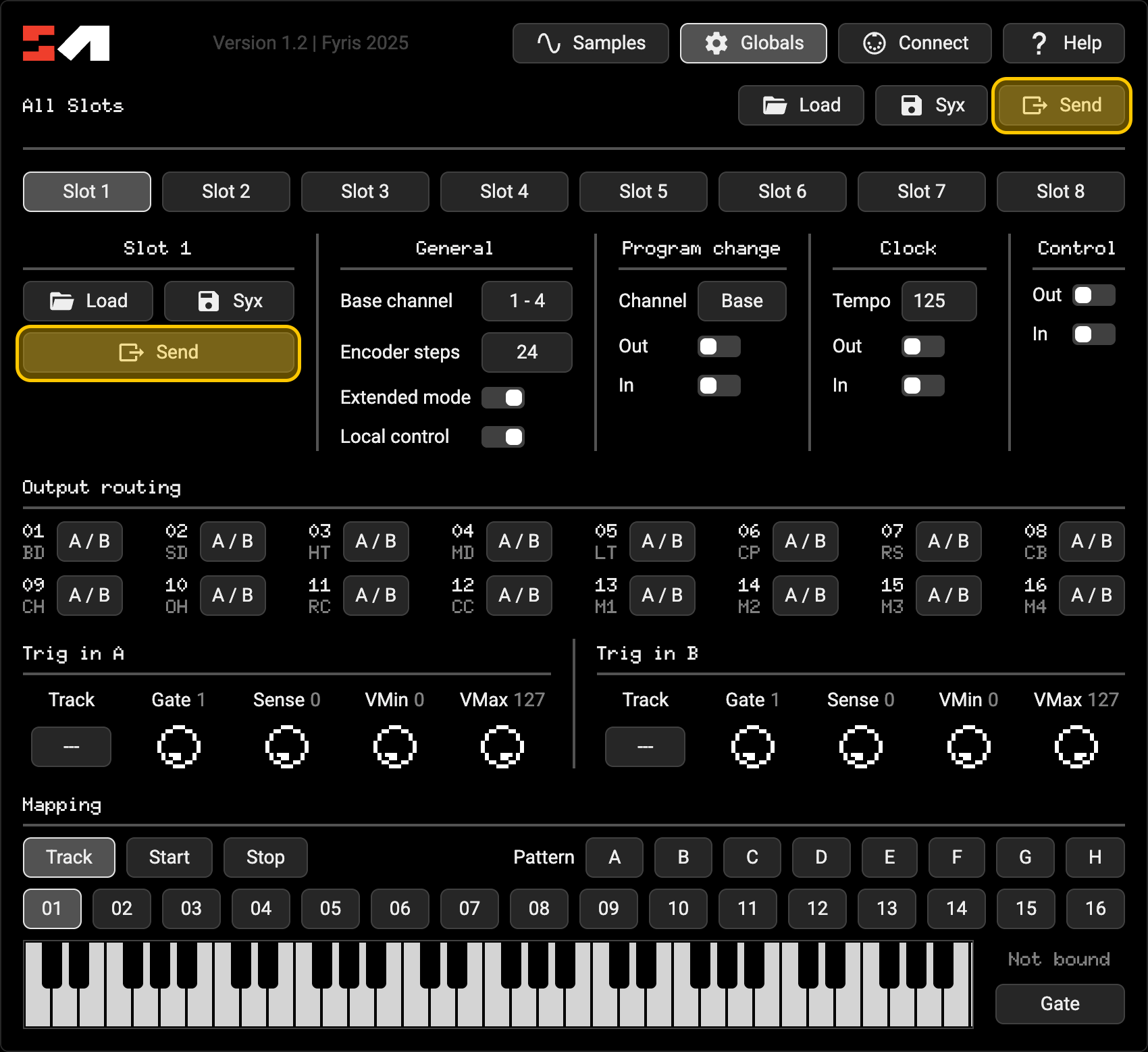This screenshot has height=1052, width=1148.
Task: Switch to the Slot 3 tab
Action: point(365,192)
